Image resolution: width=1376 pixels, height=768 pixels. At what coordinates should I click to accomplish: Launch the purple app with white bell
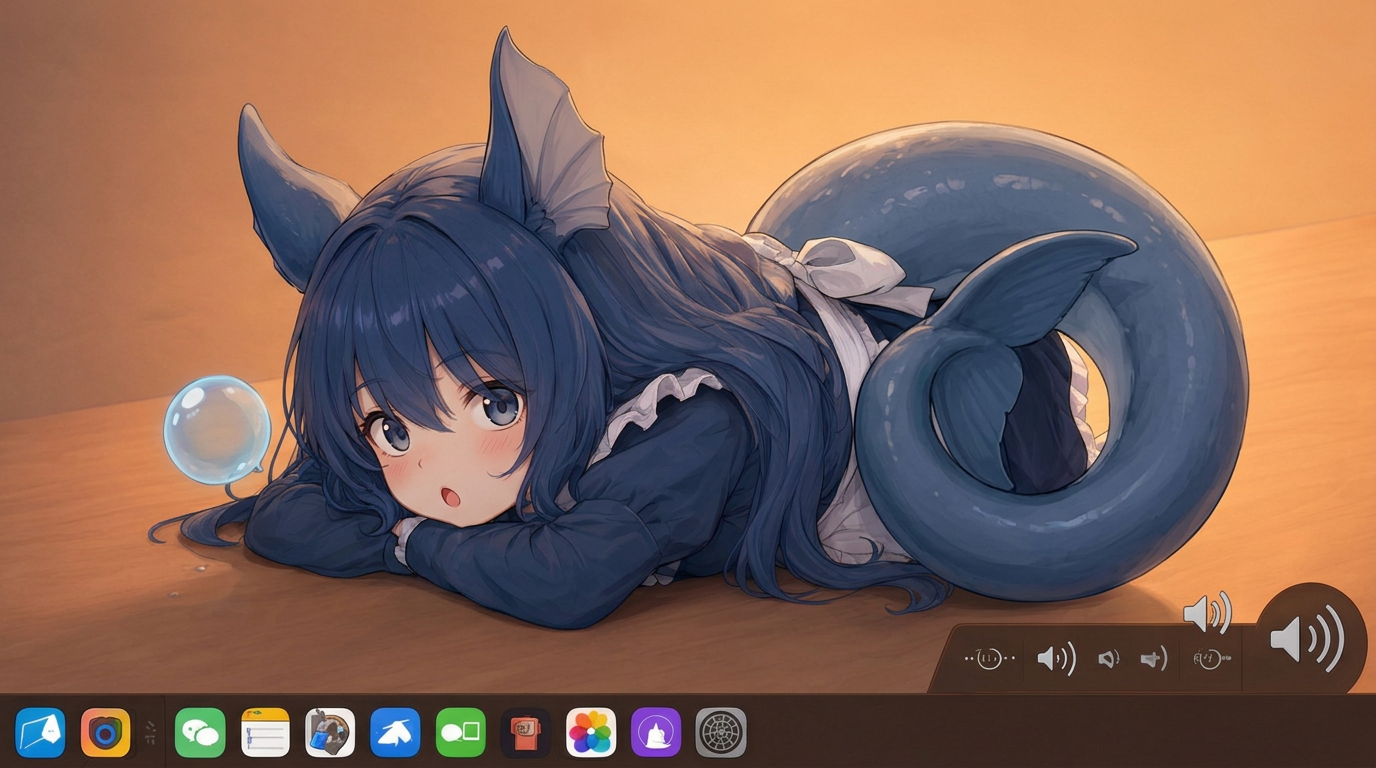coord(656,733)
